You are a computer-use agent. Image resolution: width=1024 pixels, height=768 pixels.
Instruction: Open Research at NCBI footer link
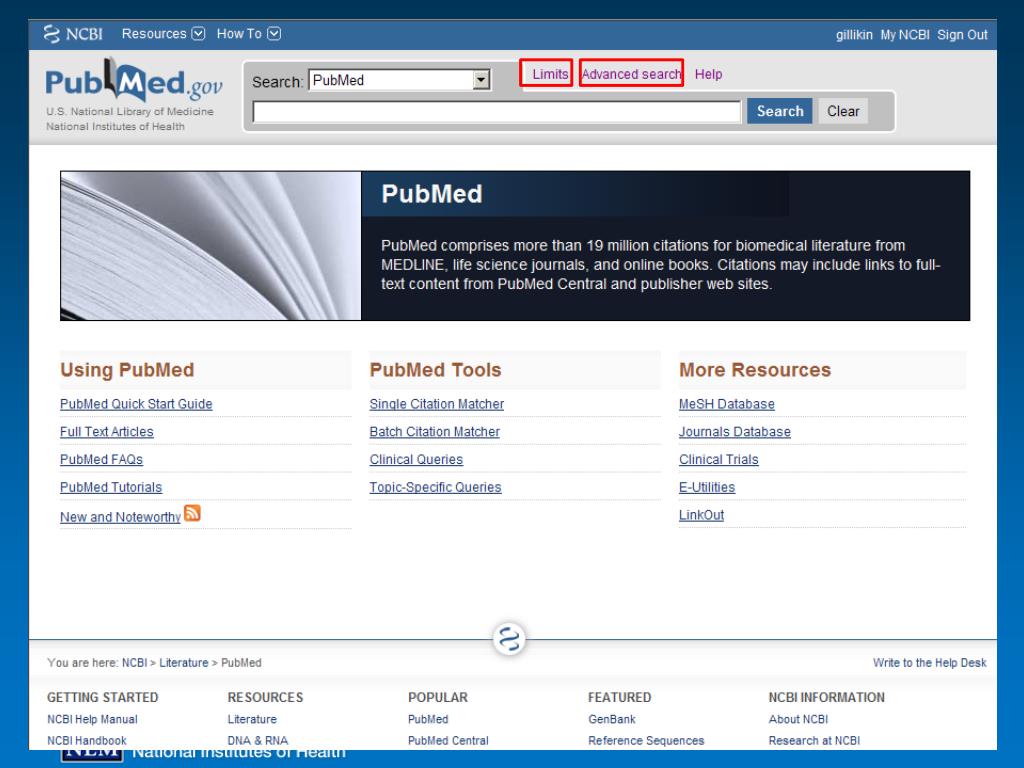[814, 741]
